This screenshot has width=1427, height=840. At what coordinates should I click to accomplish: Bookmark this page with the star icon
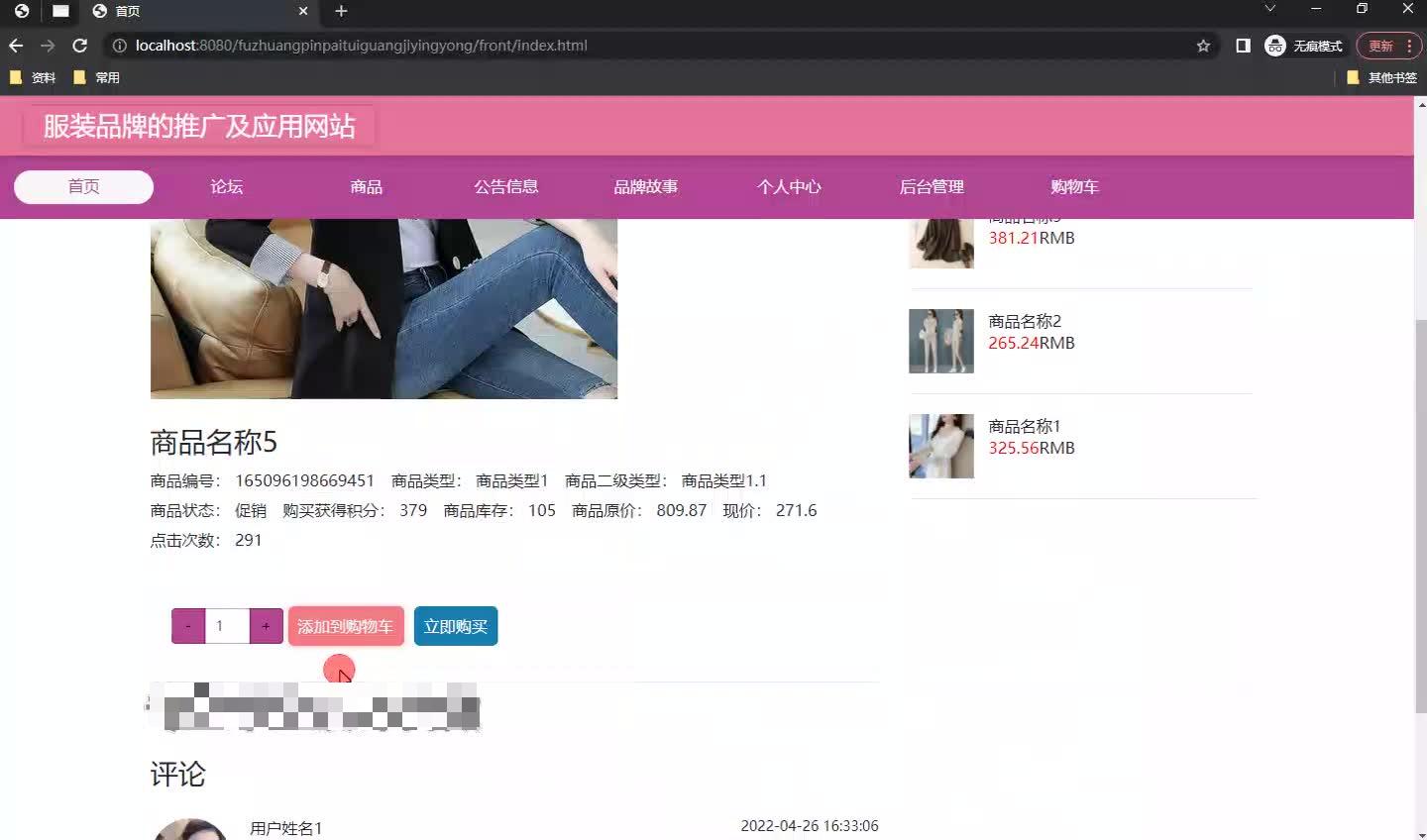click(x=1201, y=46)
